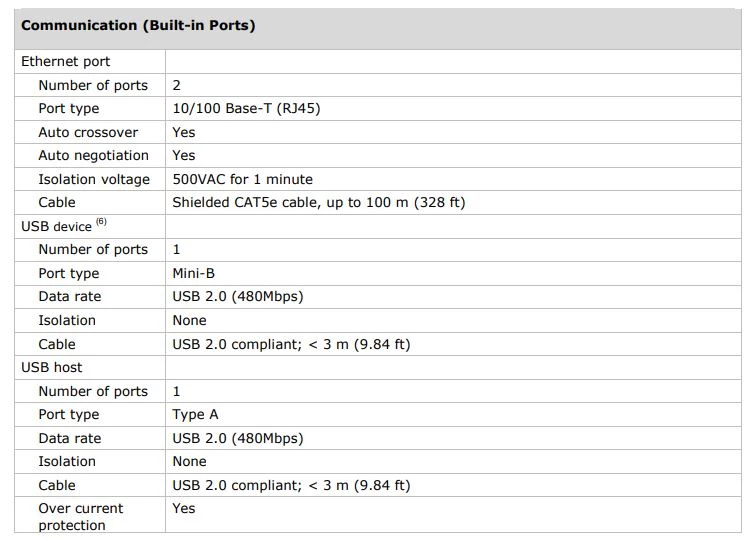Select the Auto crossover label
The height and width of the screenshot is (540, 753).
[88, 132]
